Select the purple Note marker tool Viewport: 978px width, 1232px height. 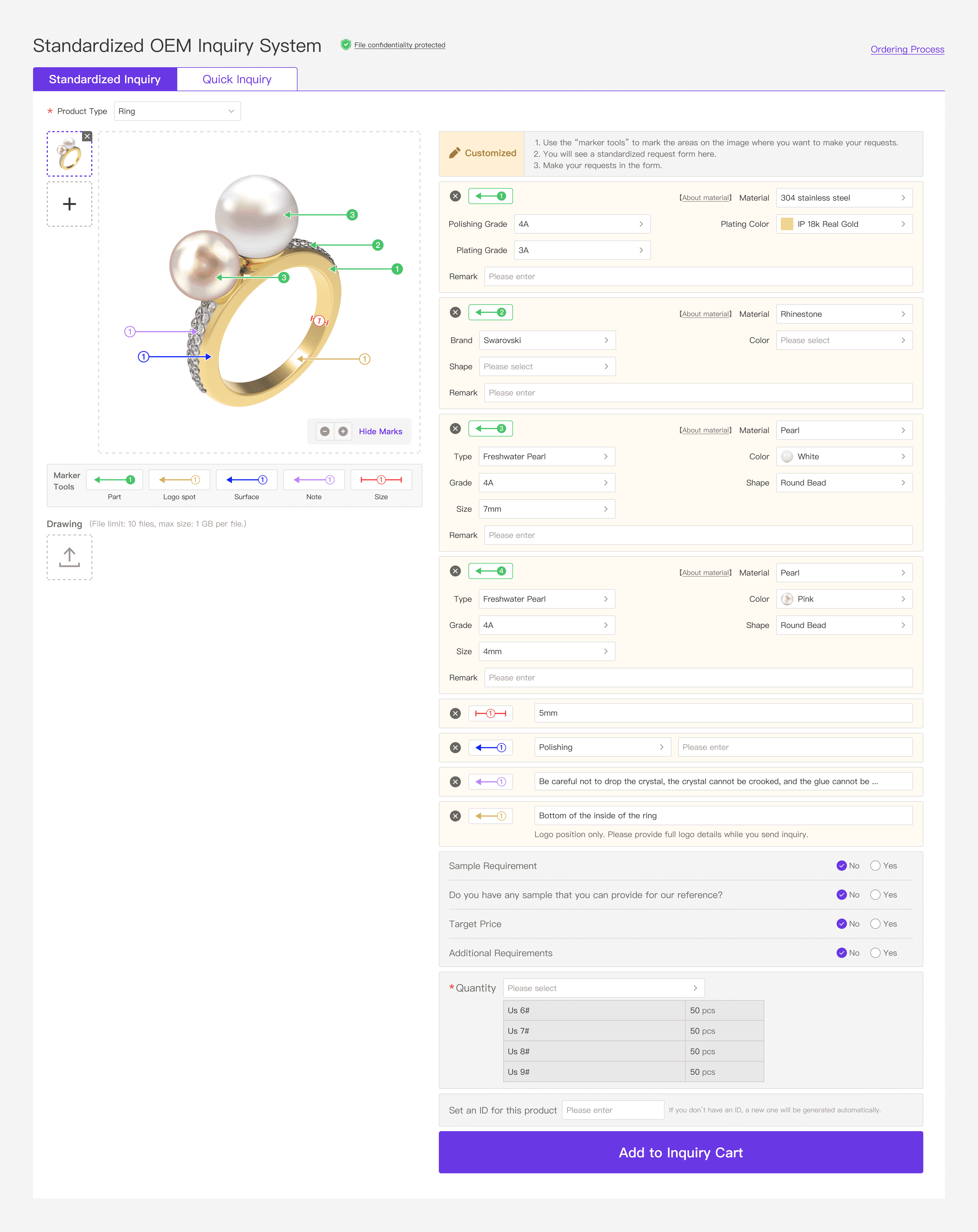click(x=314, y=480)
